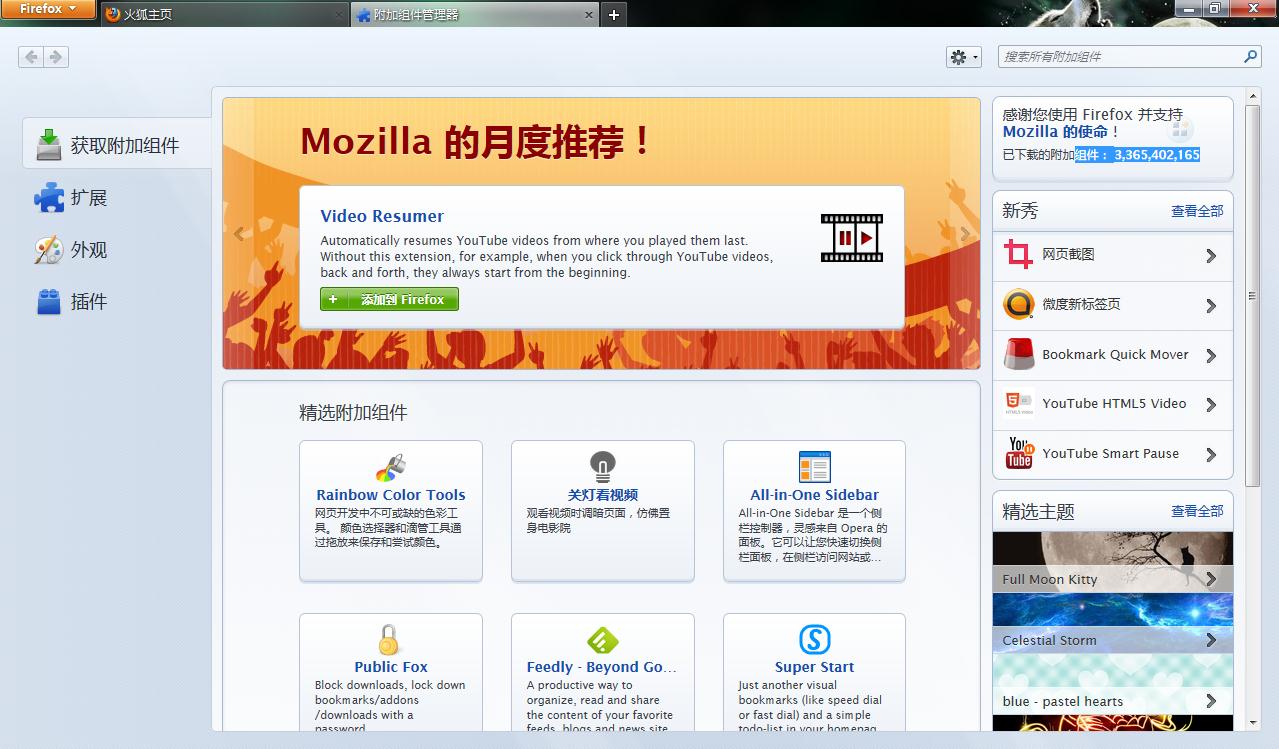Viewport: 1279px width, 749px height.
Task: Click 查看全部 next to 新秀
Action: pyautogui.click(x=1197, y=211)
